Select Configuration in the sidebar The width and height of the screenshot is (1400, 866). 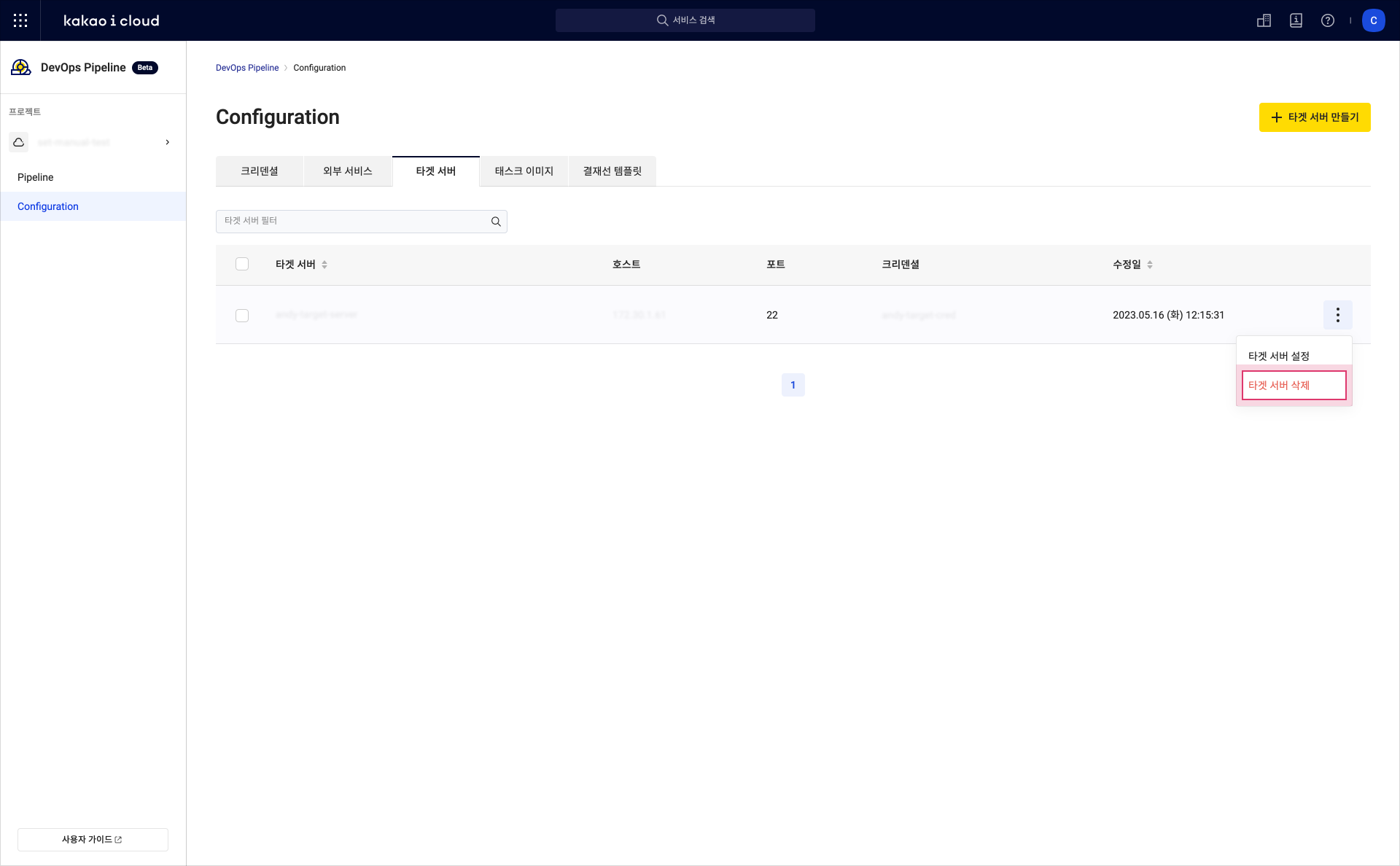point(93,206)
